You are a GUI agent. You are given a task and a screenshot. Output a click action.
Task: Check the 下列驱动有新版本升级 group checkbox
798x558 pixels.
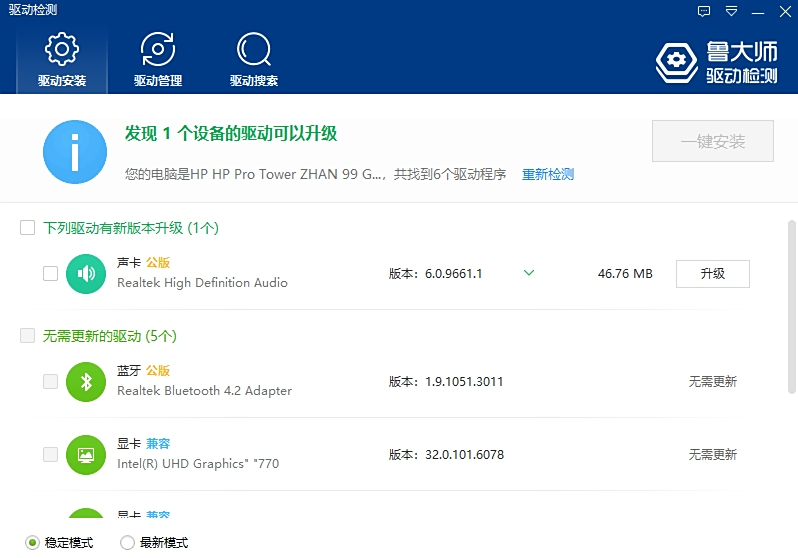27,228
